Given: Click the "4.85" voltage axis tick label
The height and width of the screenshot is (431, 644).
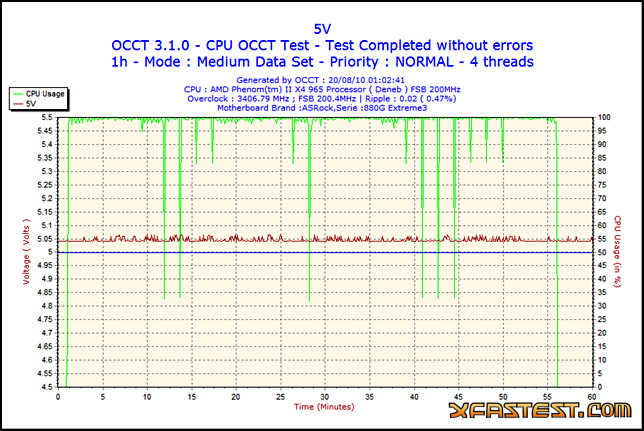Looking at the screenshot, I should coord(45,293).
